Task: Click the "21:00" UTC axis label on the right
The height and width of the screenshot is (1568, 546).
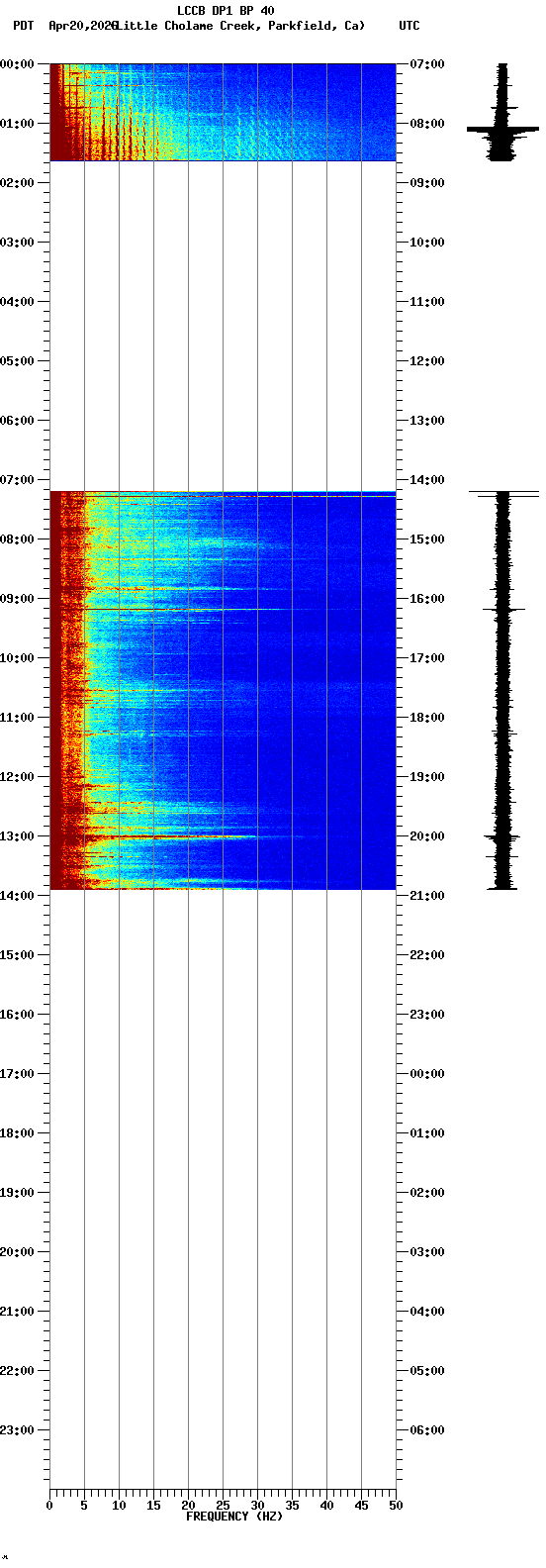Action: click(x=427, y=896)
